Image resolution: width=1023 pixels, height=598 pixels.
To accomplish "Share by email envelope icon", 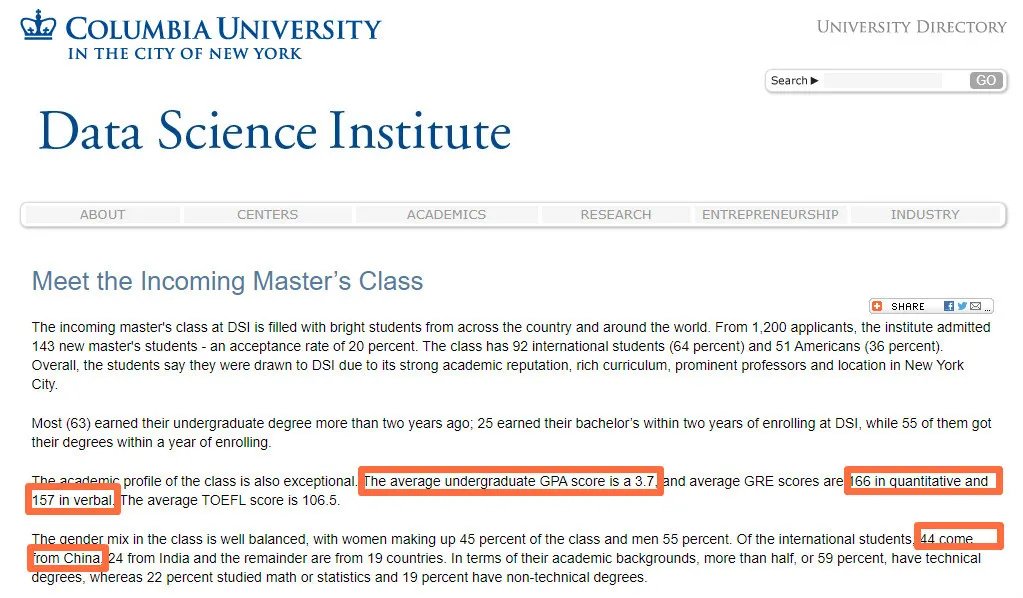I will click(975, 306).
